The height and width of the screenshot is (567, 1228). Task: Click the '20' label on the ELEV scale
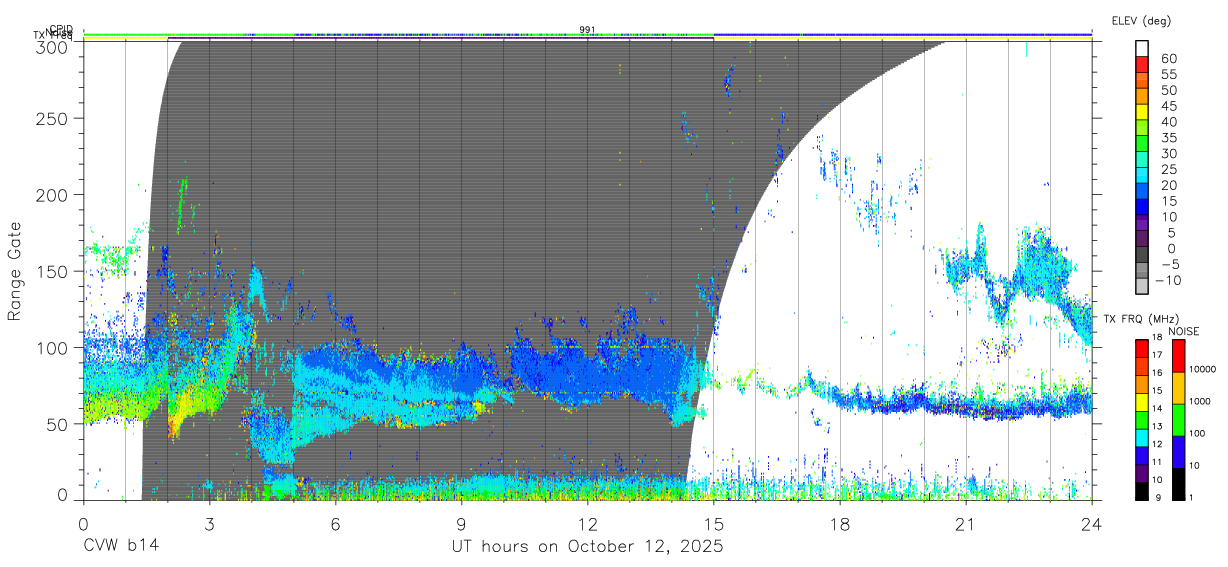click(1168, 186)
